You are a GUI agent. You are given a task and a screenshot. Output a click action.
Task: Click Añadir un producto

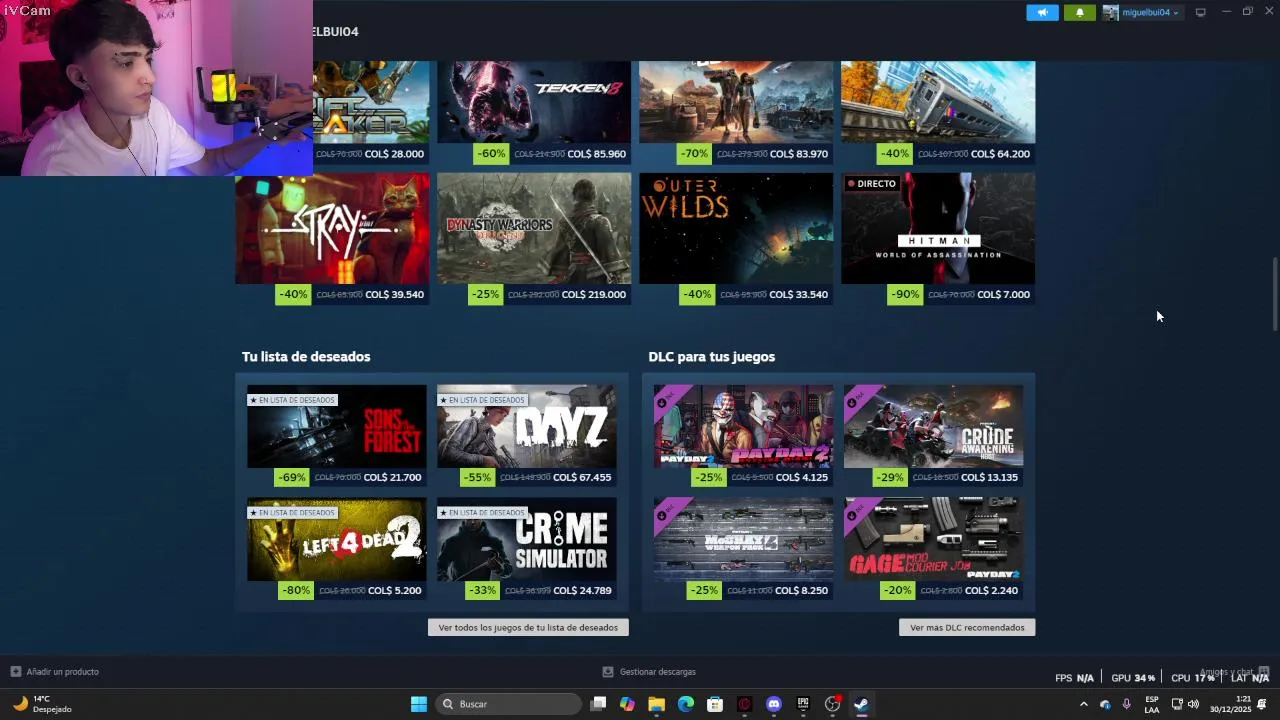pos(55,672)
